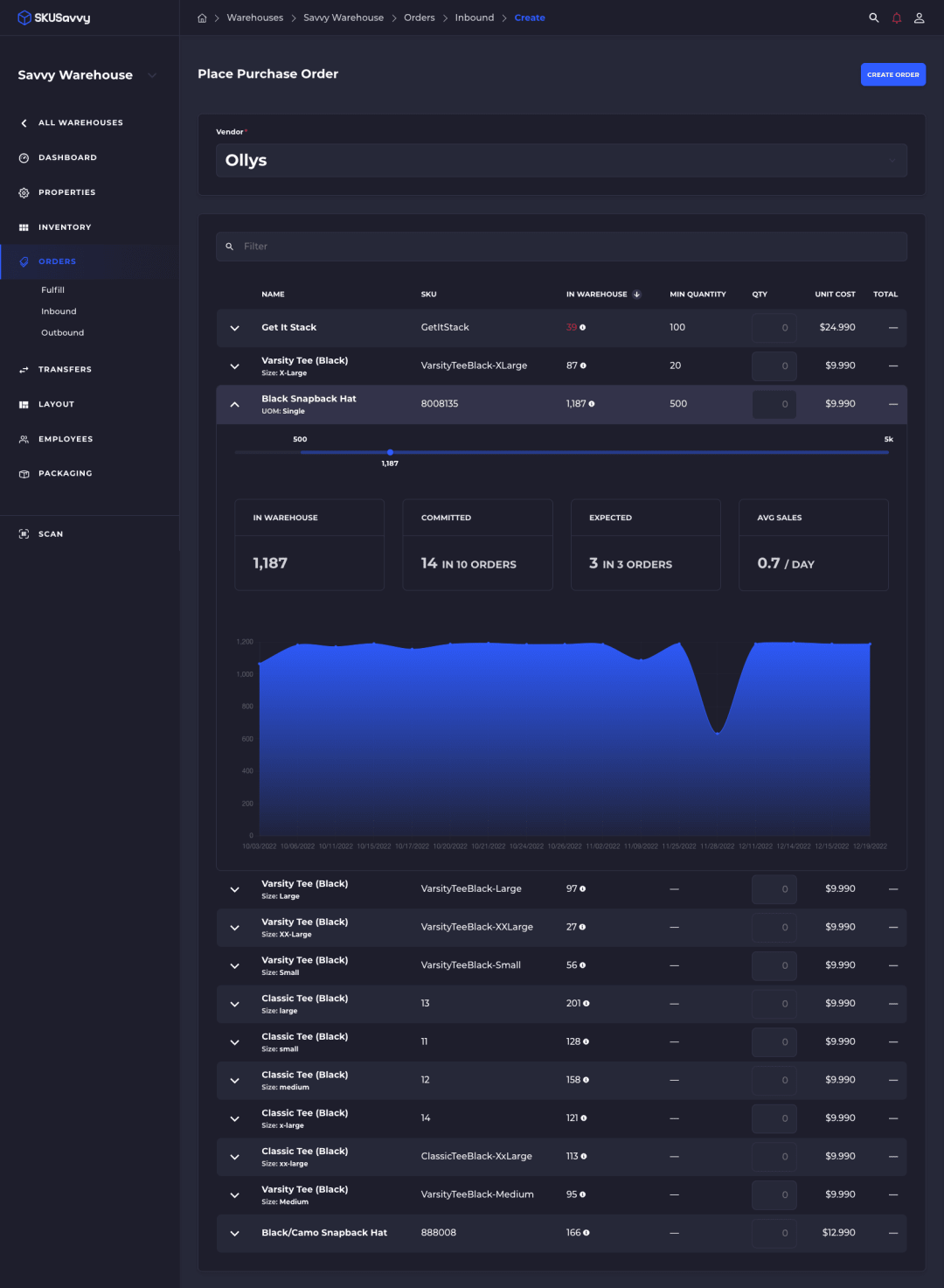Open Transfers in the sidebar
Screen dimensions: 944x1288
pyautogui.click(x=65, y=370)
